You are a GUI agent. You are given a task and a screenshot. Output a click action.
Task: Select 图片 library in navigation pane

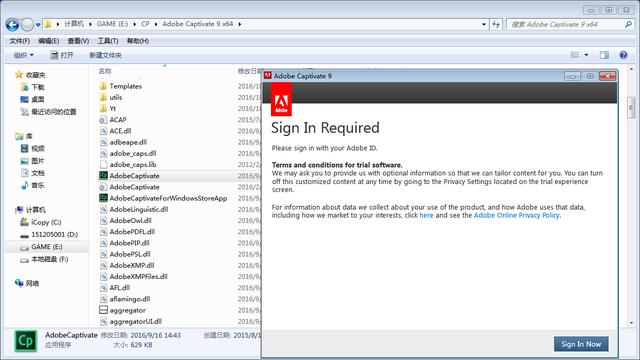(38, 160)
